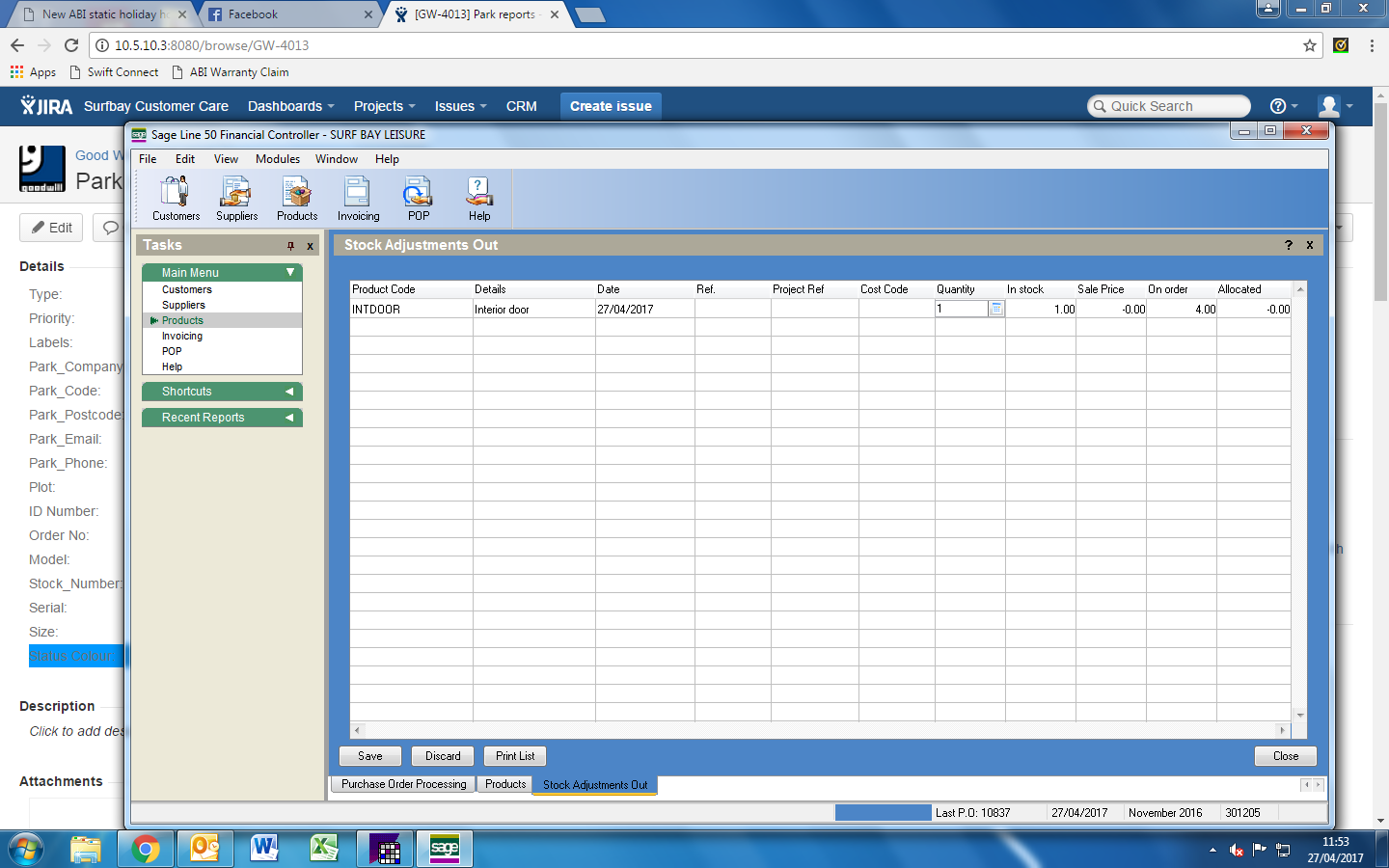Pin the Tasks panel
This screenshot has width=1389, height=868.
(290, 246)
